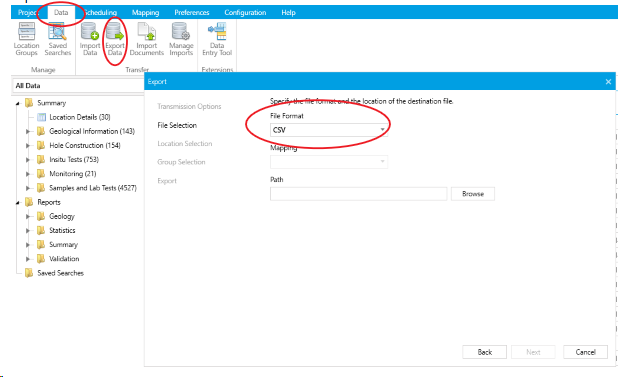Select the Export step in wizard

[167, 181]
